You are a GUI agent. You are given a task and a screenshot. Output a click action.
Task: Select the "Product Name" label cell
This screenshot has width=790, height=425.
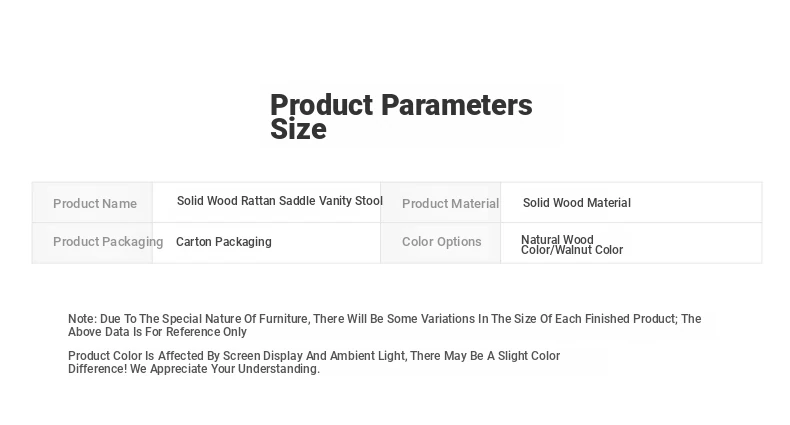[x=95, y=204]
